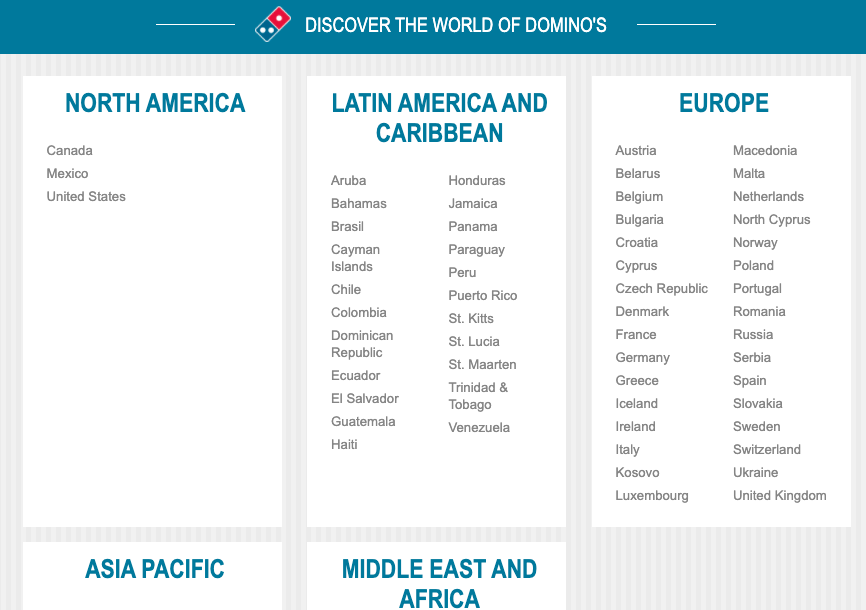Choose Mexico from North America list
This screenshot has width=866, height=610.
click(67, 173)
